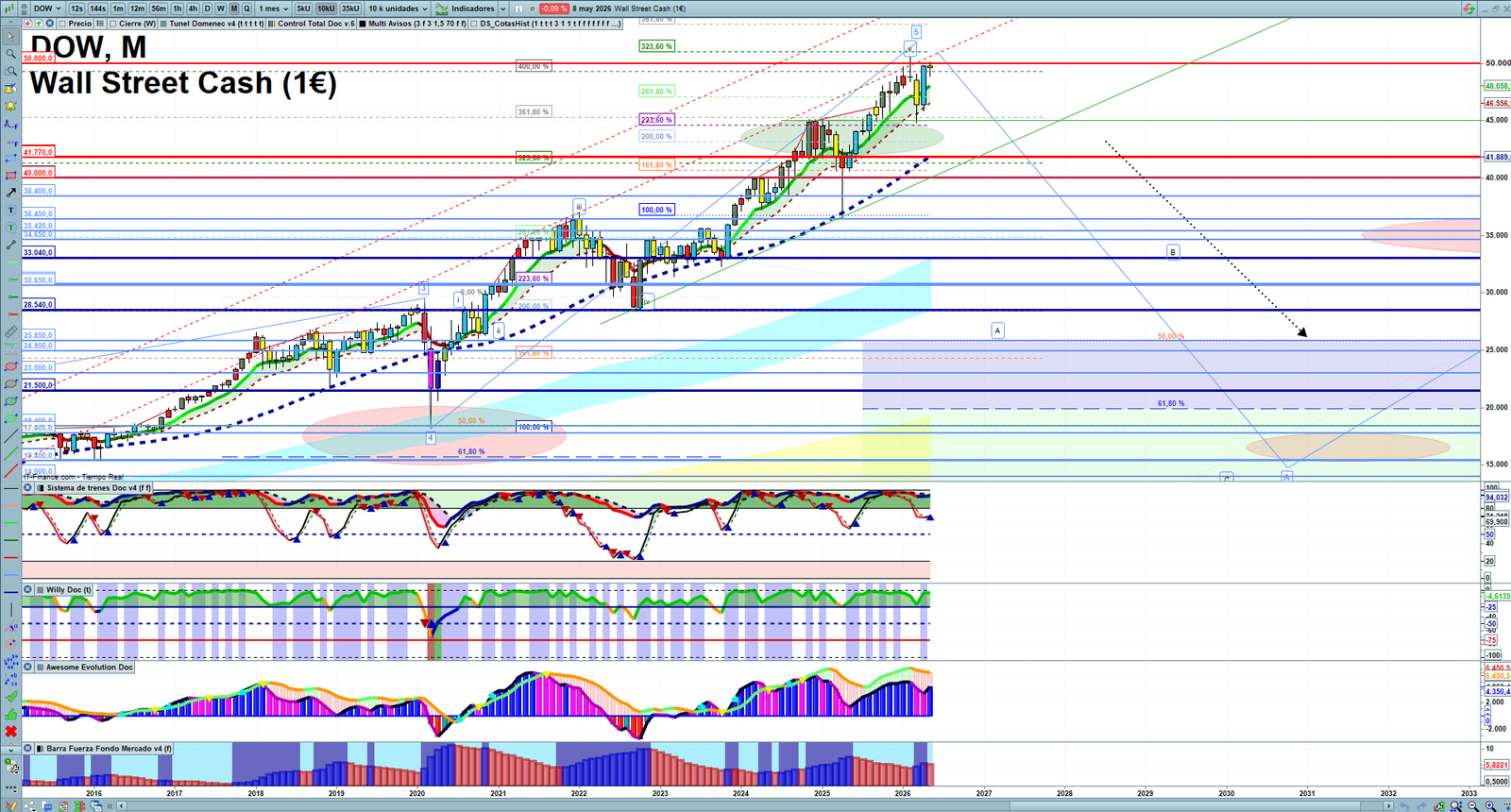Select the 5kU units button
This screenshot has width=1511, height=812.
point(303,8)
